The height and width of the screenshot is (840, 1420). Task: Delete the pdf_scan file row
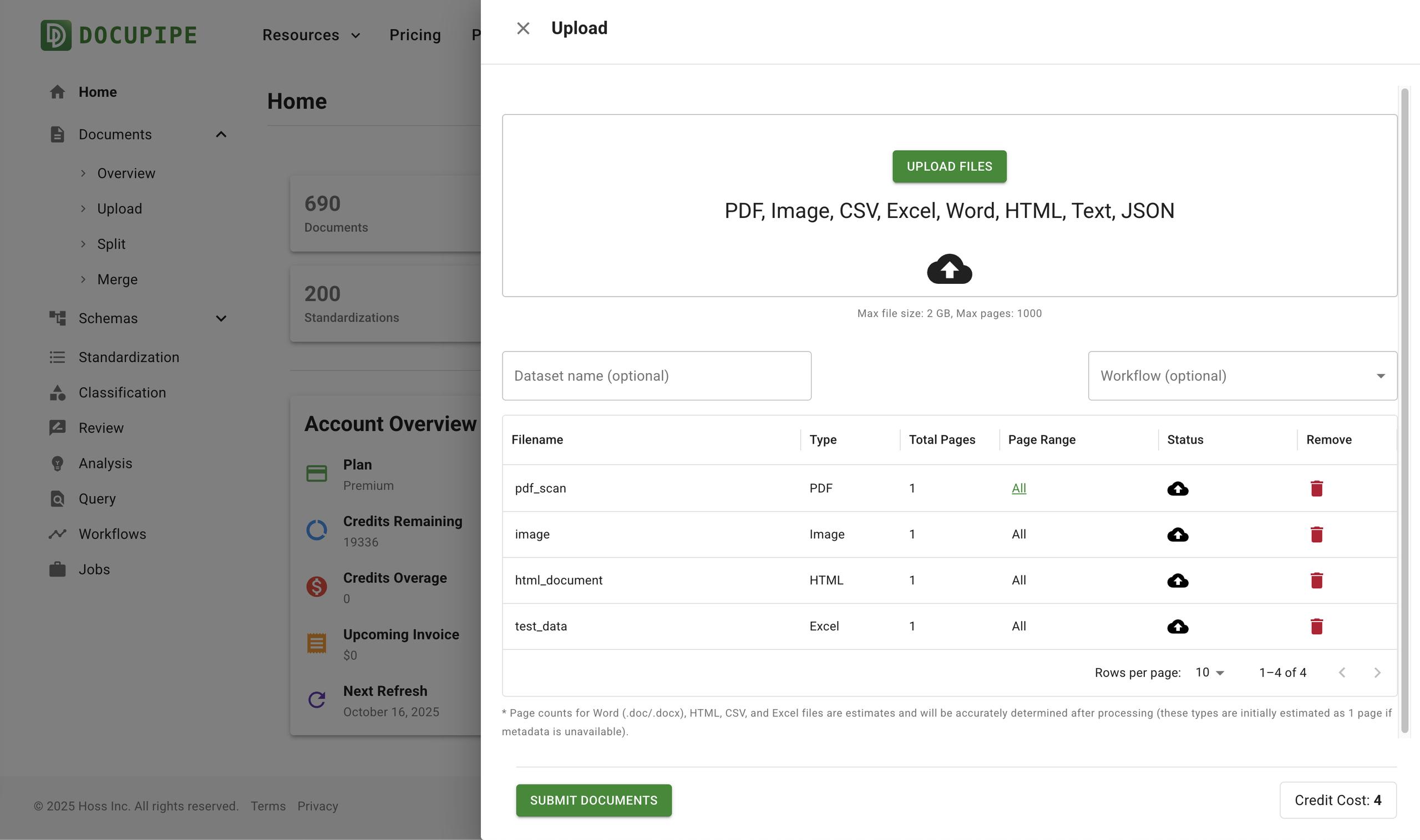pyautogui.click(x=1316, y=488)
